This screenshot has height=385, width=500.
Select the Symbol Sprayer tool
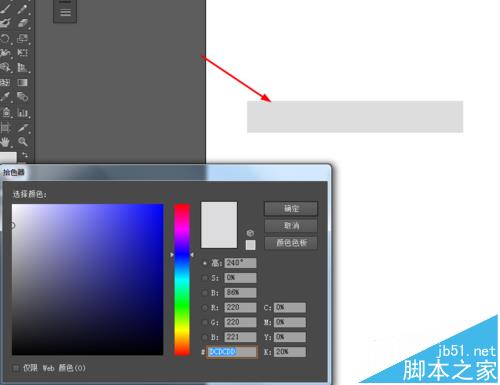(x=6, y=112)
